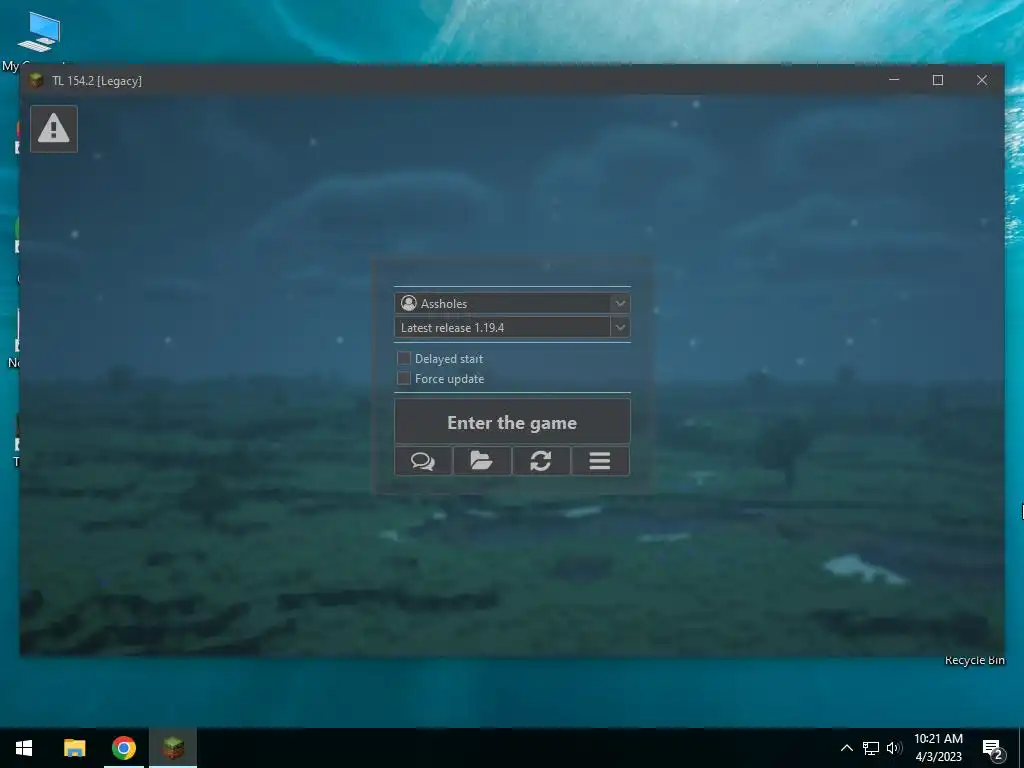Close the TL launcher window
The width and height of the screenshot is (1024, 768).
coord(982,80)
